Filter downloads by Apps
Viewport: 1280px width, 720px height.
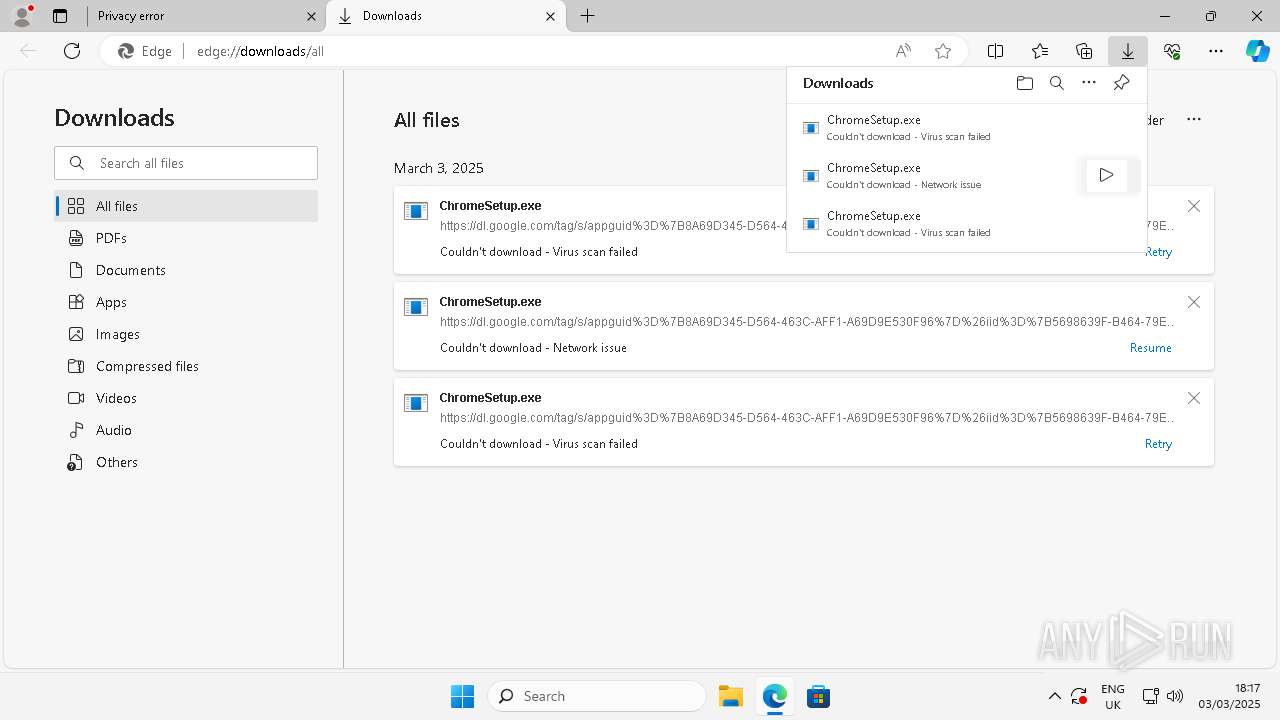coord(186,302)
